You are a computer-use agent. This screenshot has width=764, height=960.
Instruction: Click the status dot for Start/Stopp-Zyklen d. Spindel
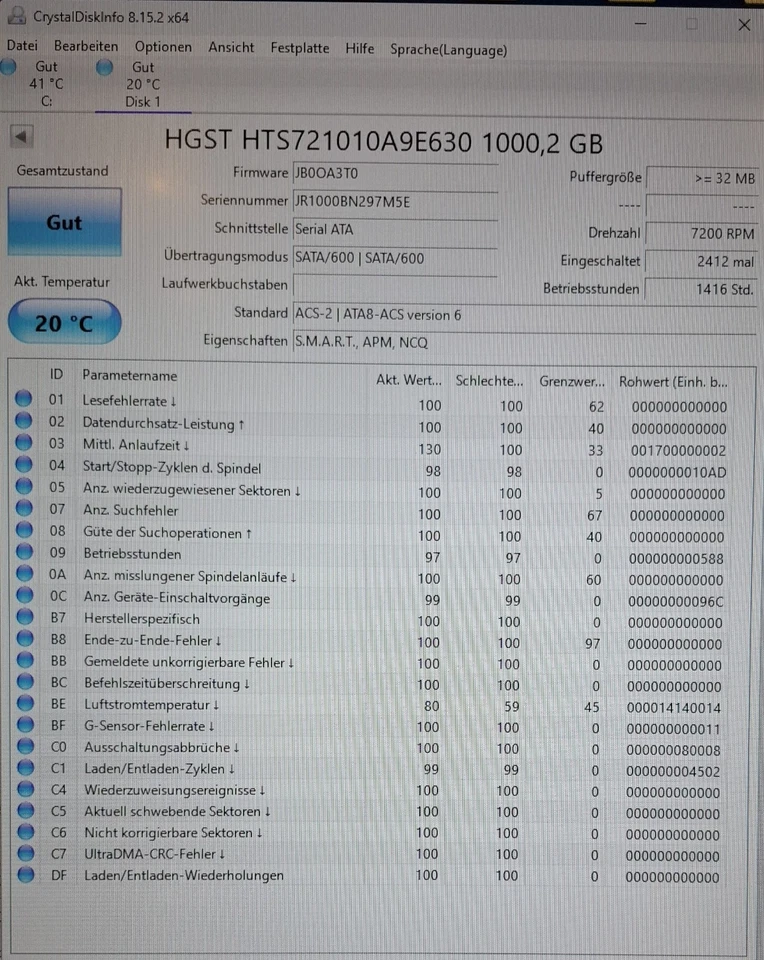coord(23,464)
